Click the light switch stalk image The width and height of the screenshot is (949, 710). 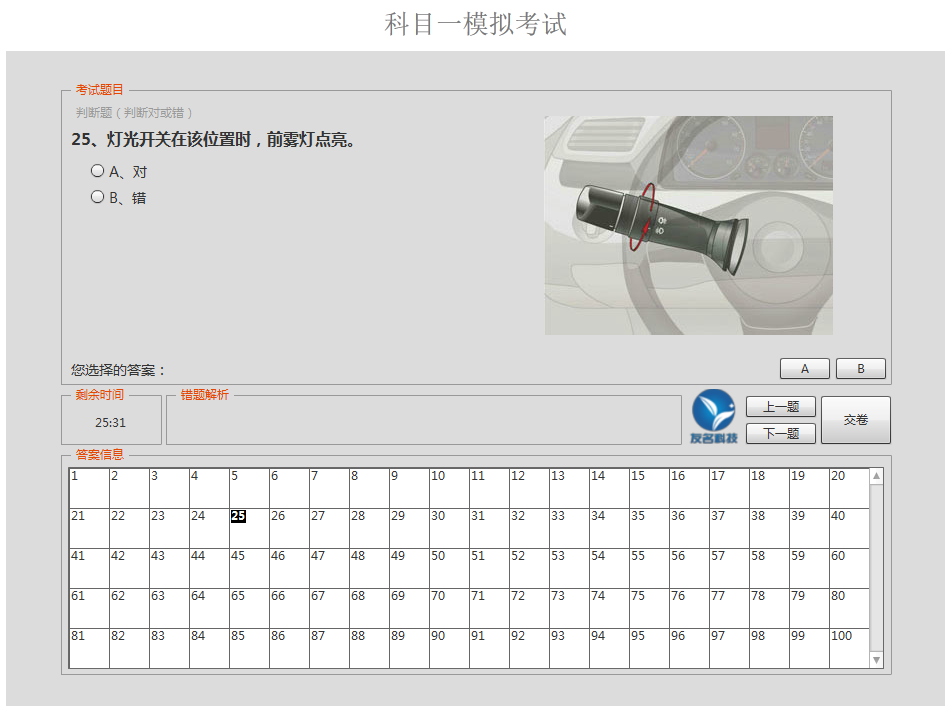[688, 225]
